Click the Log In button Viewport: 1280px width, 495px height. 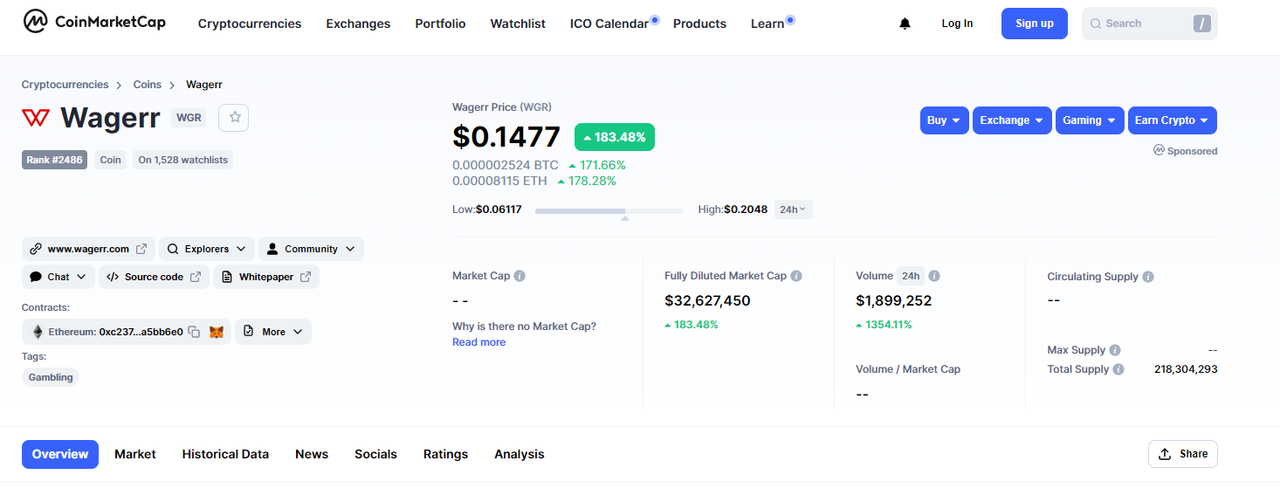[957, 23]
